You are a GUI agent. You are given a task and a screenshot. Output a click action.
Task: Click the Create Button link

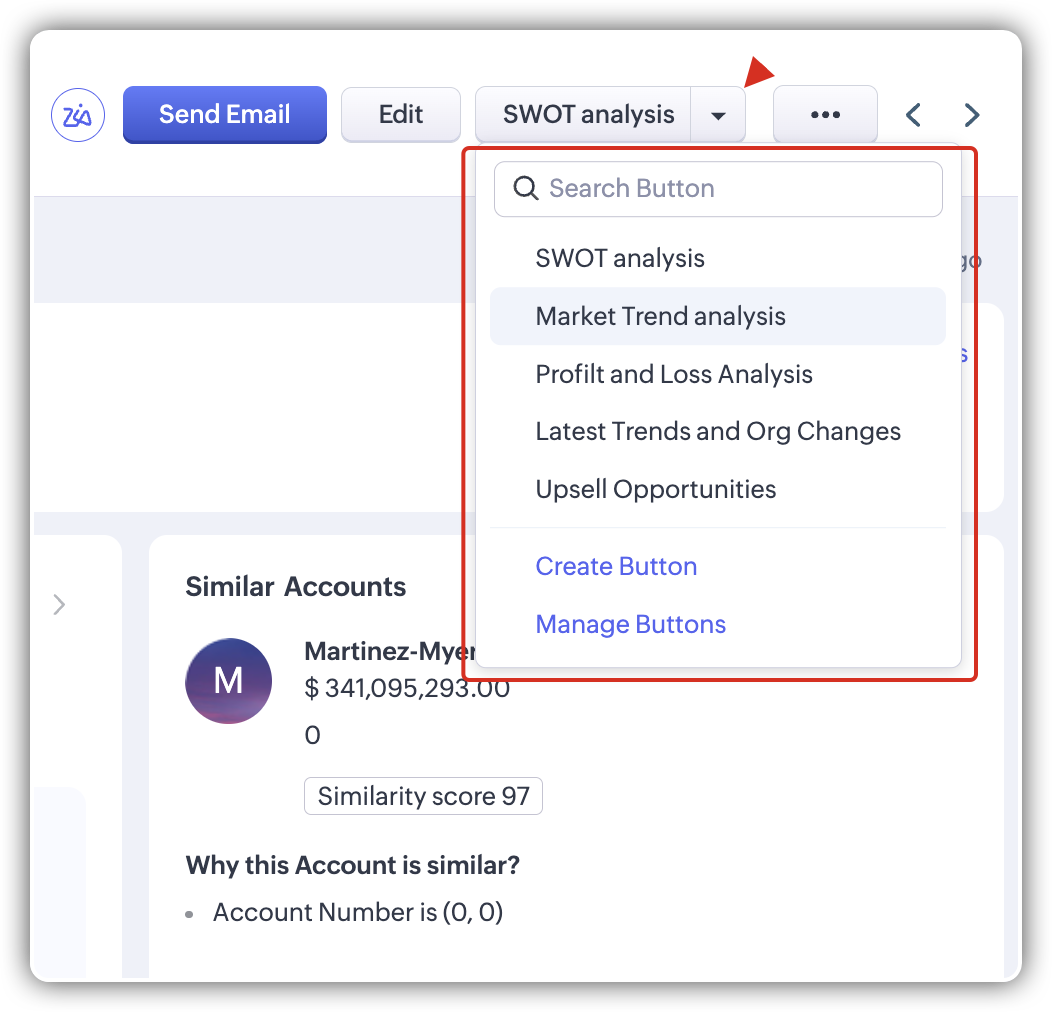[x=616, y=566]
